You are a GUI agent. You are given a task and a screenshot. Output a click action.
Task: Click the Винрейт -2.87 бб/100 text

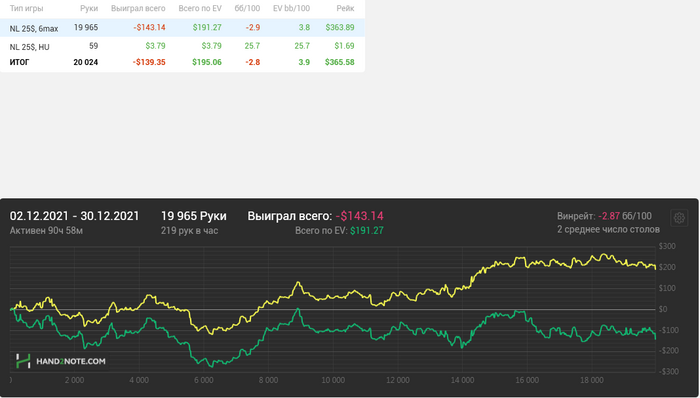tap(604, 216)
